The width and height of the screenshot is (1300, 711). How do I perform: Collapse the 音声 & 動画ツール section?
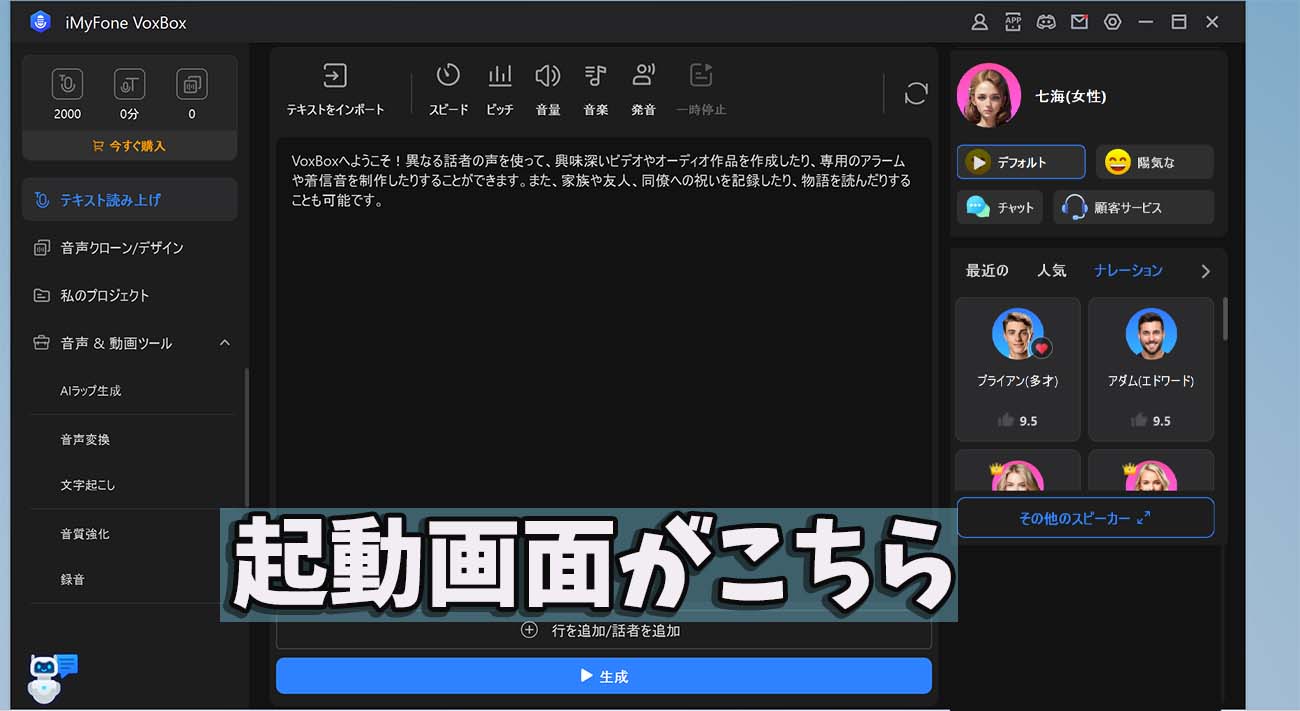[x=225, y=342]
